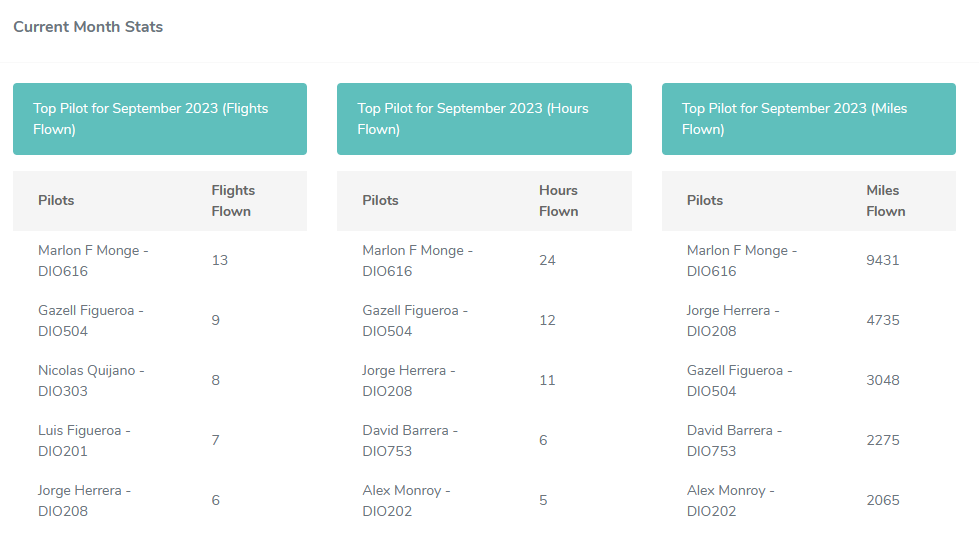
Task: Select Jorge Herrera in Flights Flown table
Action: 84,501
